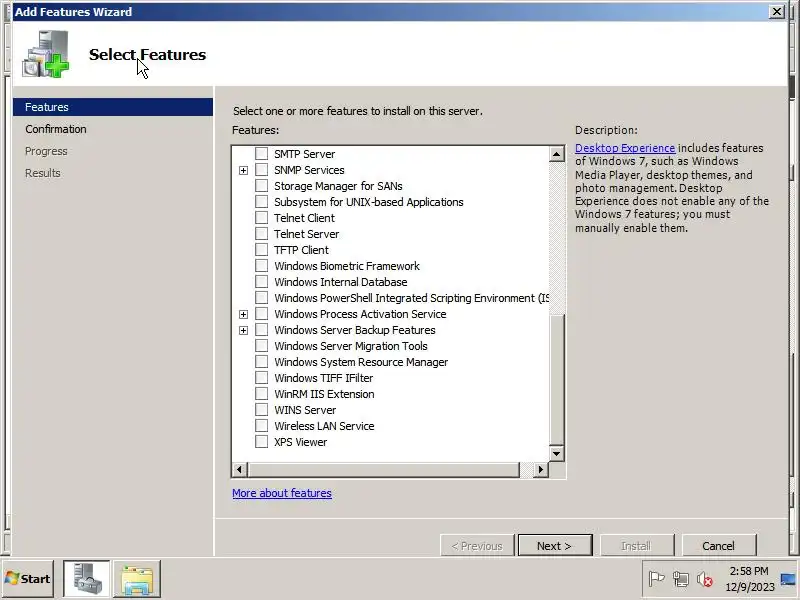Tick the TFTP Client checkbox

click(x=261, y=249)
